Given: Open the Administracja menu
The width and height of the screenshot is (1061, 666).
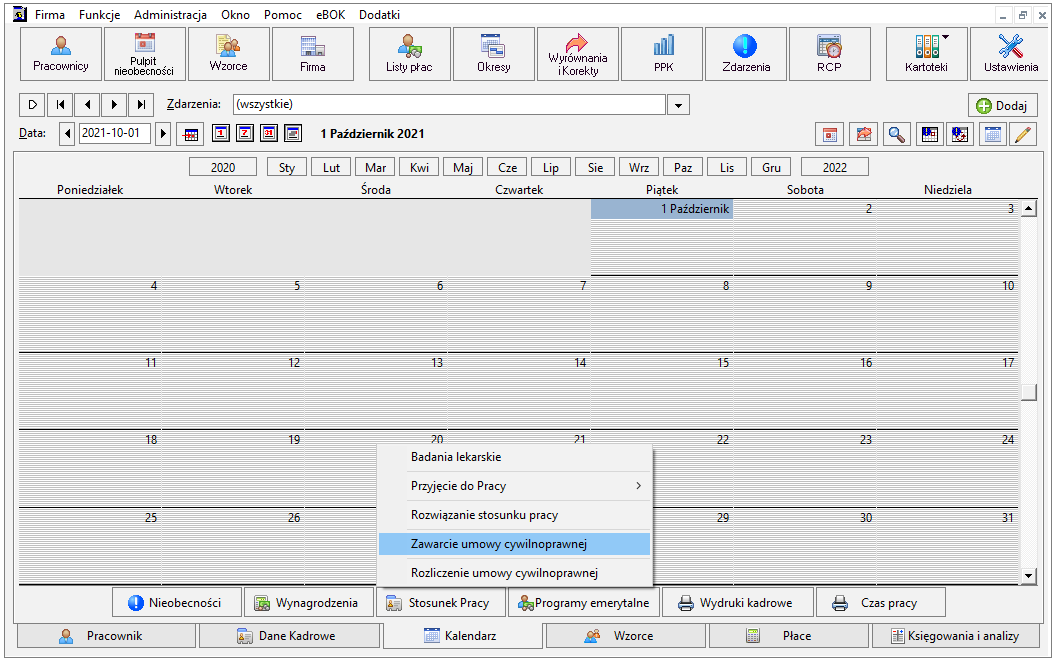Looking at the screenshot, I should coord(170,14).
